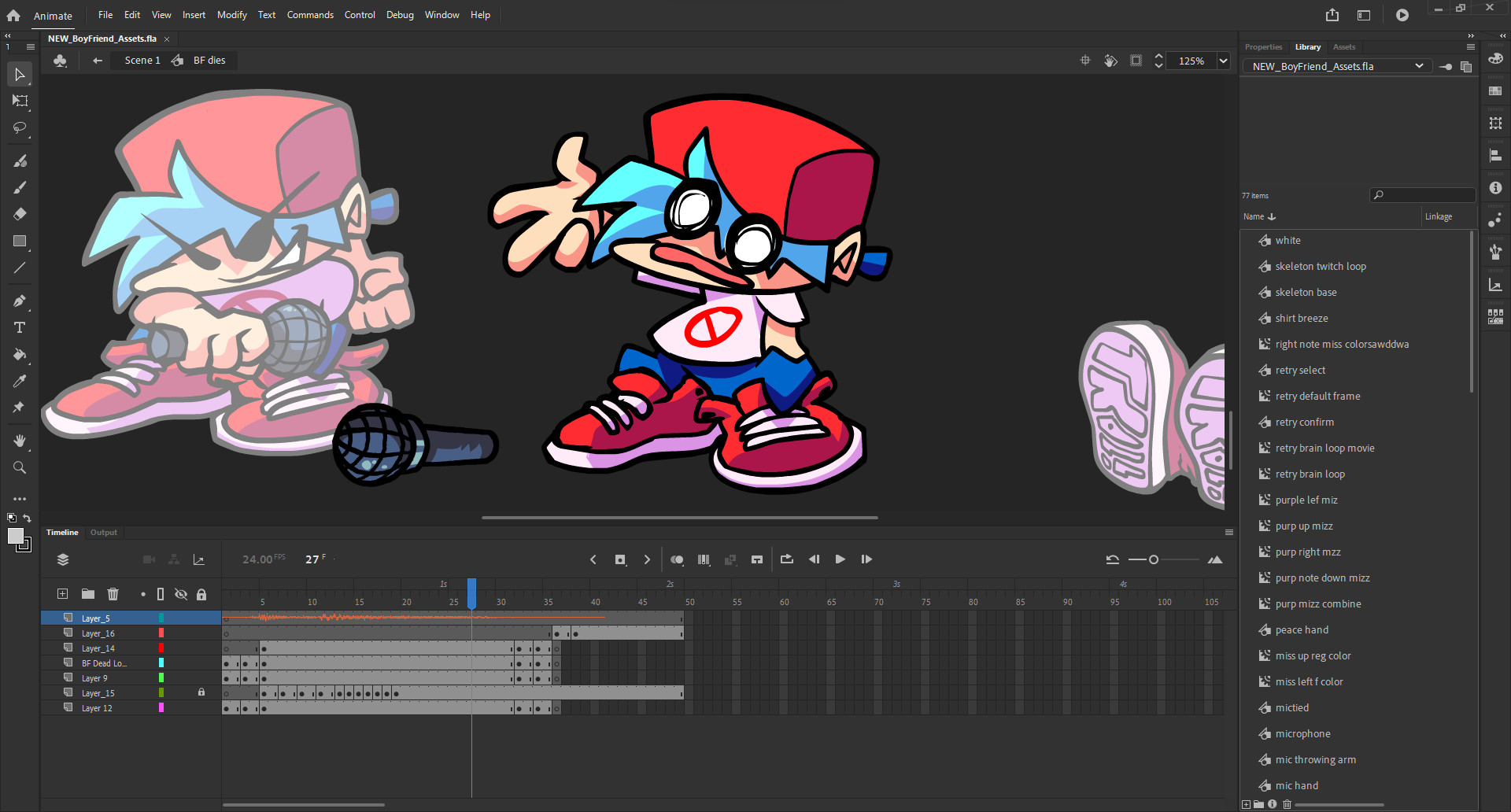
Task: Open the Timeline panel menu
Action: [1228, 532]
